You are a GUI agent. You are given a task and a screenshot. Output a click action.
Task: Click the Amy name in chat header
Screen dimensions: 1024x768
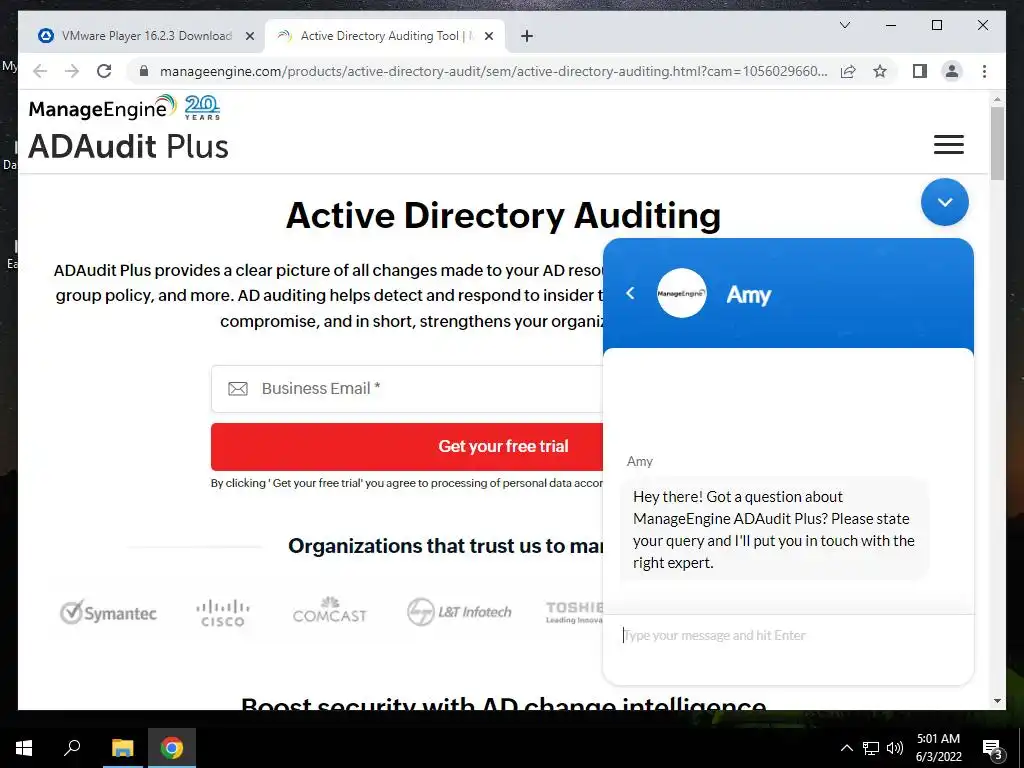point(748,295)
